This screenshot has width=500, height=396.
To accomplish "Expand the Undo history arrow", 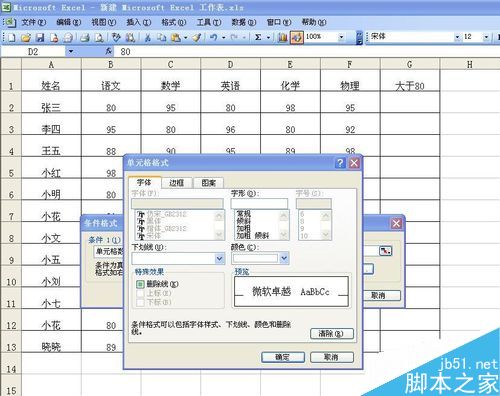I will pos(223,38).
